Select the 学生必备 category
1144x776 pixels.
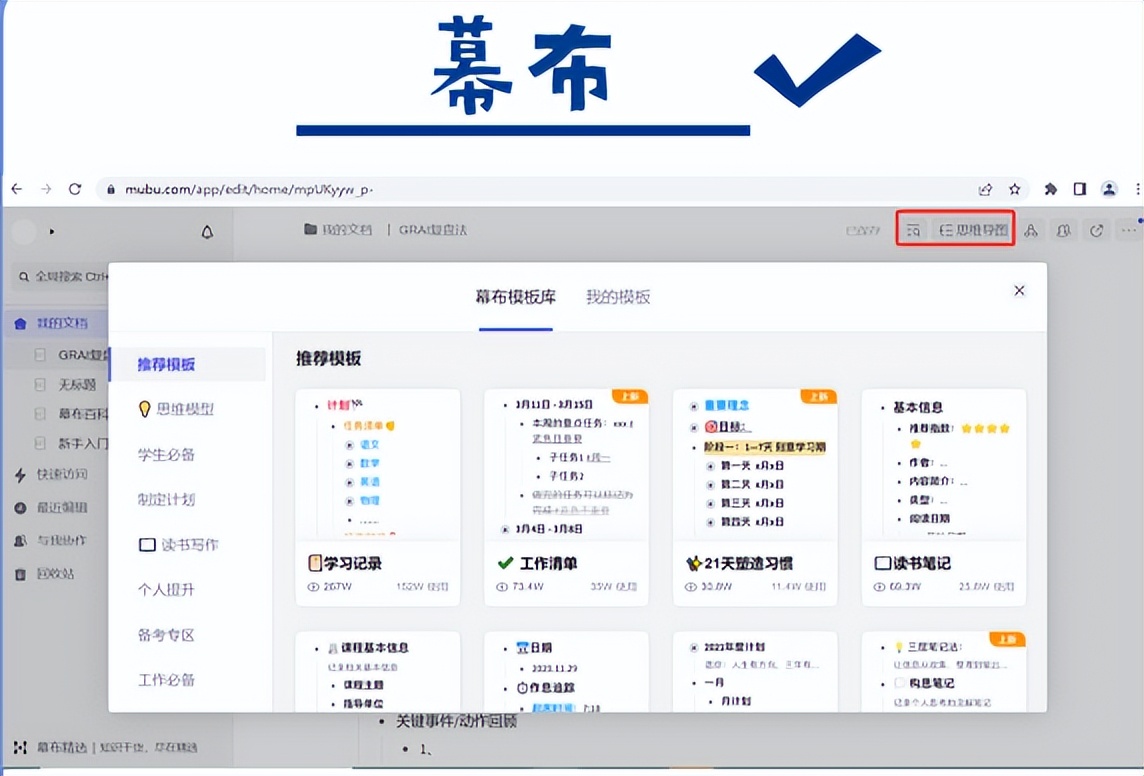[x=166, y=455]
